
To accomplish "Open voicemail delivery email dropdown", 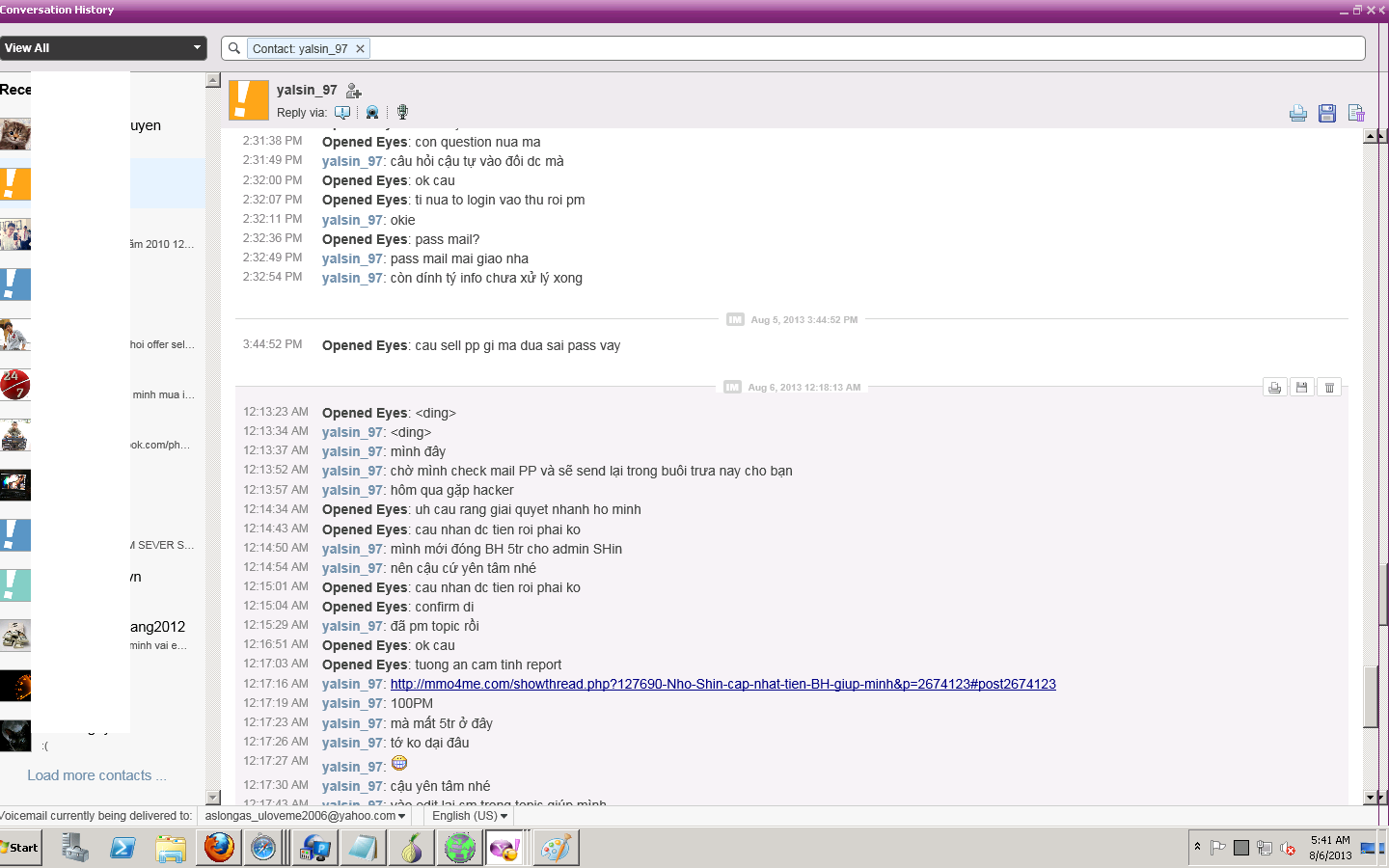I will (306, 816).
